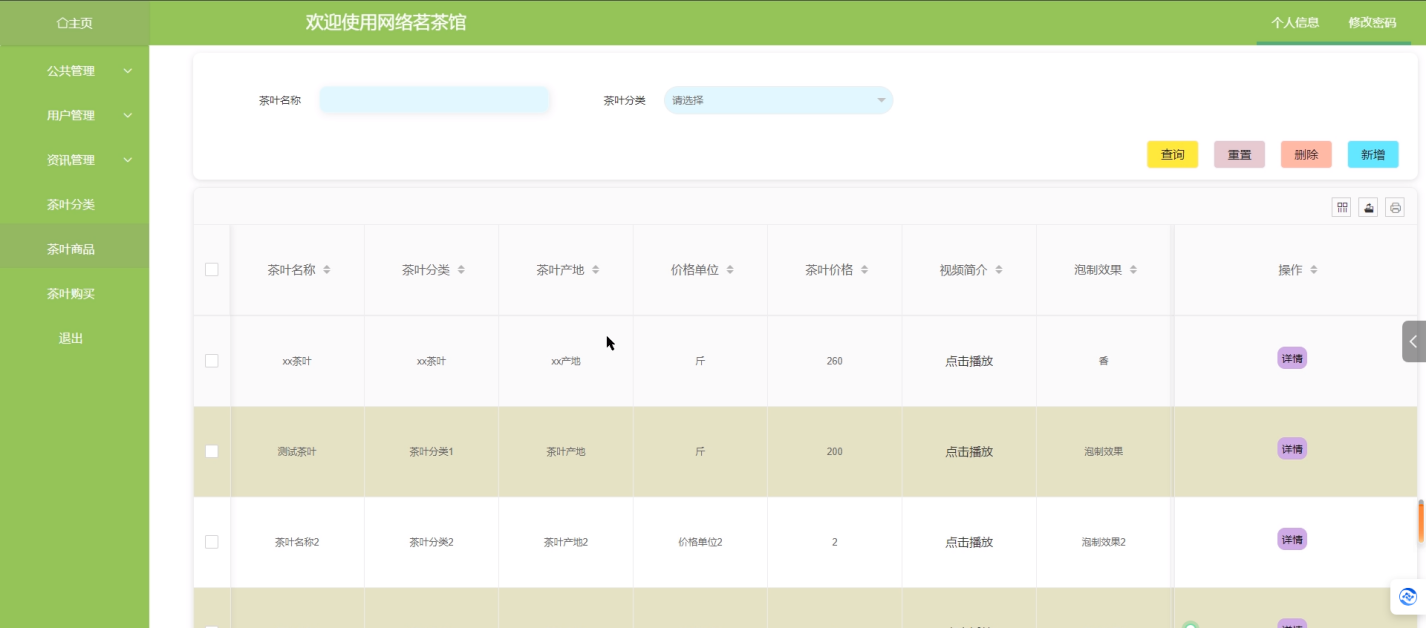Expand the 资讯管理 sidebar menu

tap(75, 160)
